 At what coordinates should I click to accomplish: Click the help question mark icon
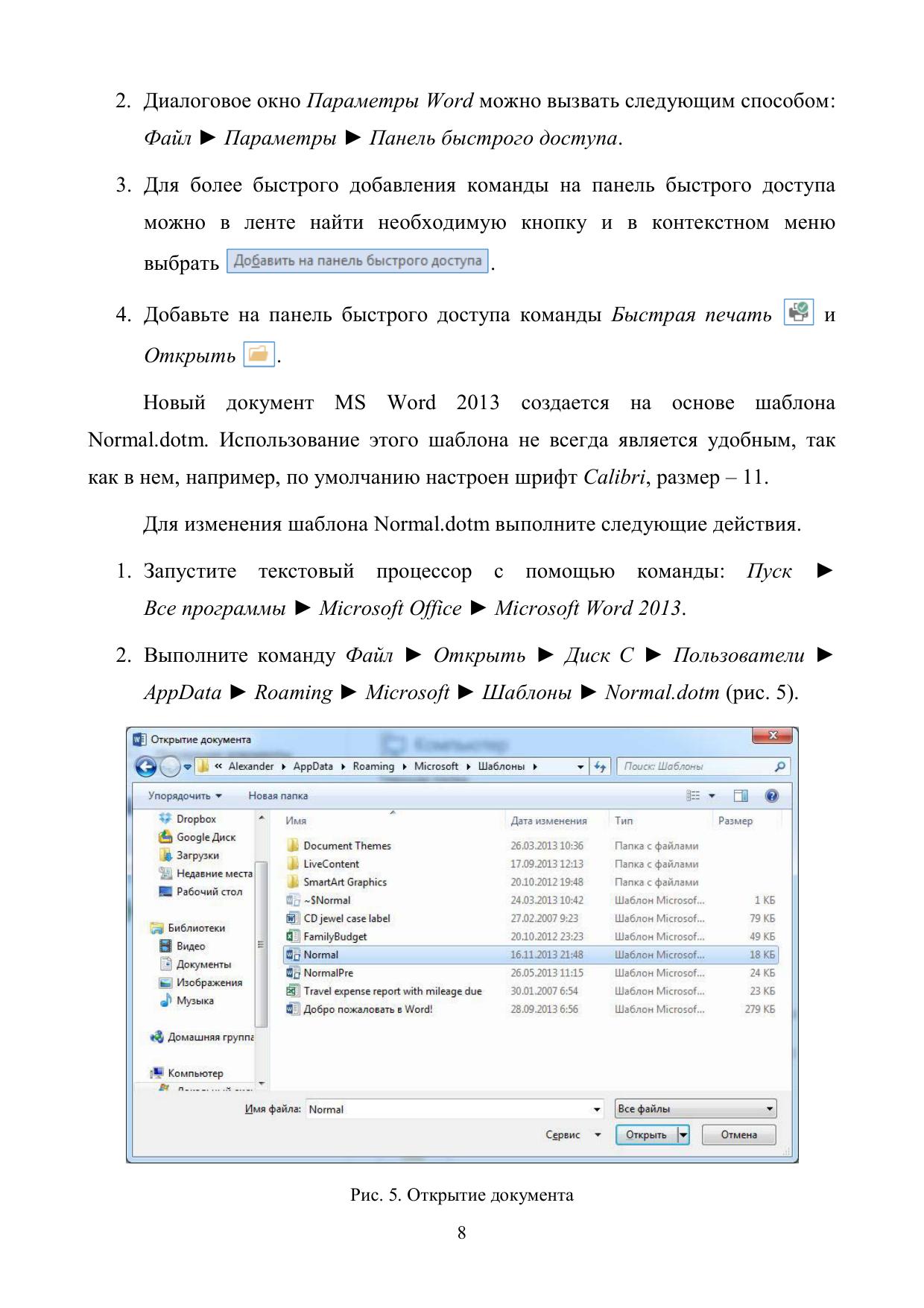772,796
